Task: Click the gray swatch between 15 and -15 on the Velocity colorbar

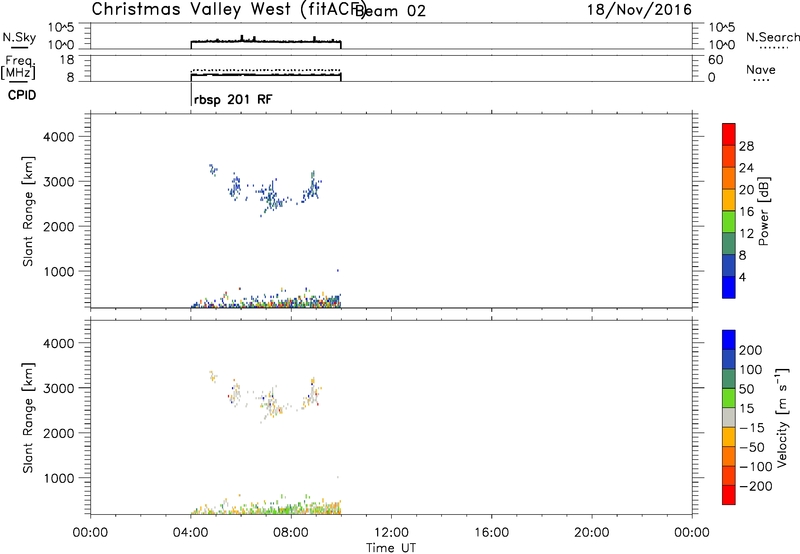Action: click(x=729, y=417)
